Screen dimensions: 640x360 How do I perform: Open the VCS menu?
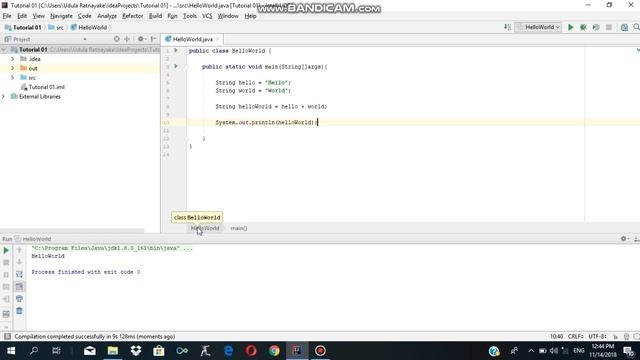click(207, 16)
